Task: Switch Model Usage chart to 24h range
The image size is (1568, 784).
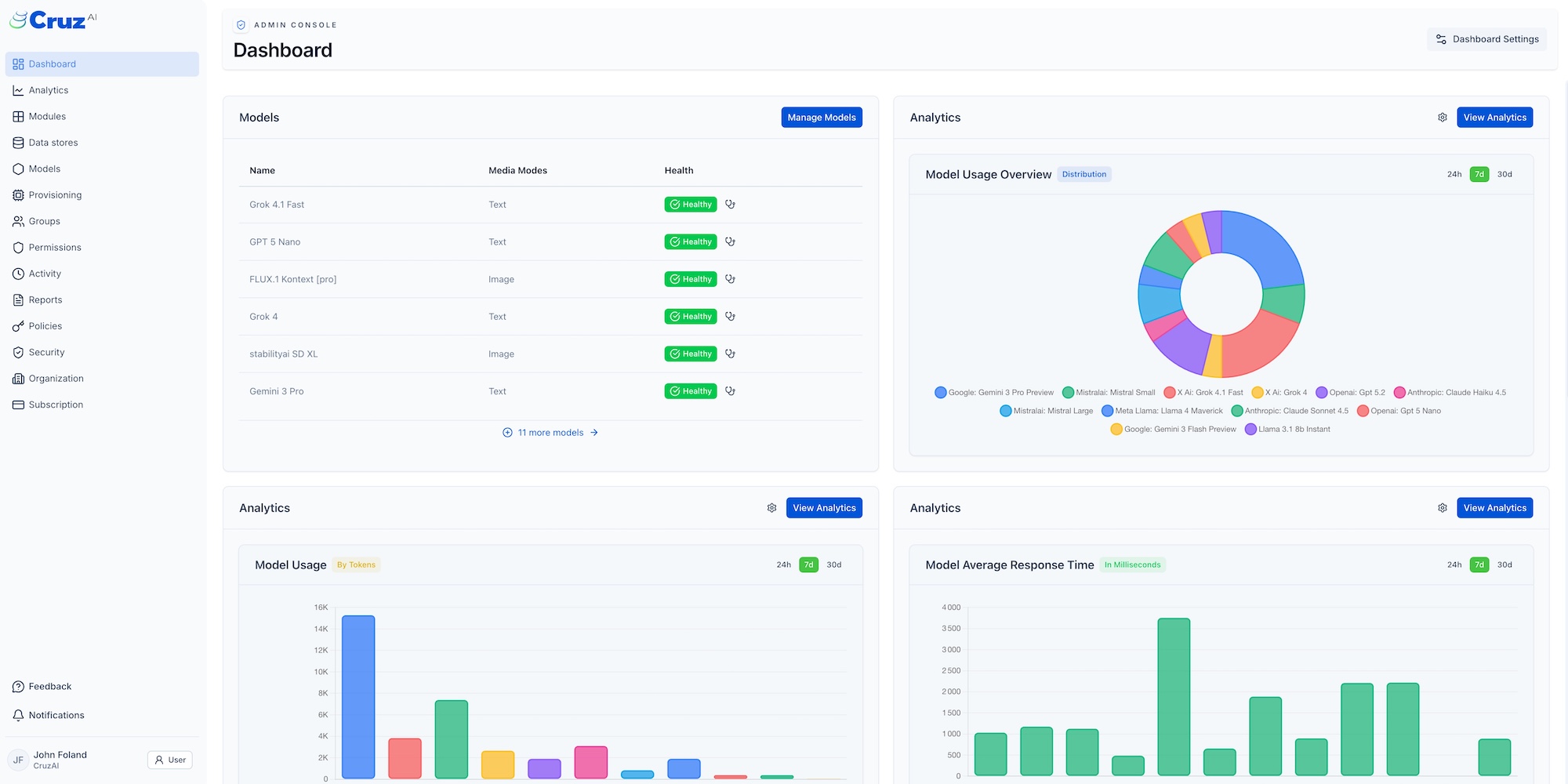Action: [x=783, y=564]
